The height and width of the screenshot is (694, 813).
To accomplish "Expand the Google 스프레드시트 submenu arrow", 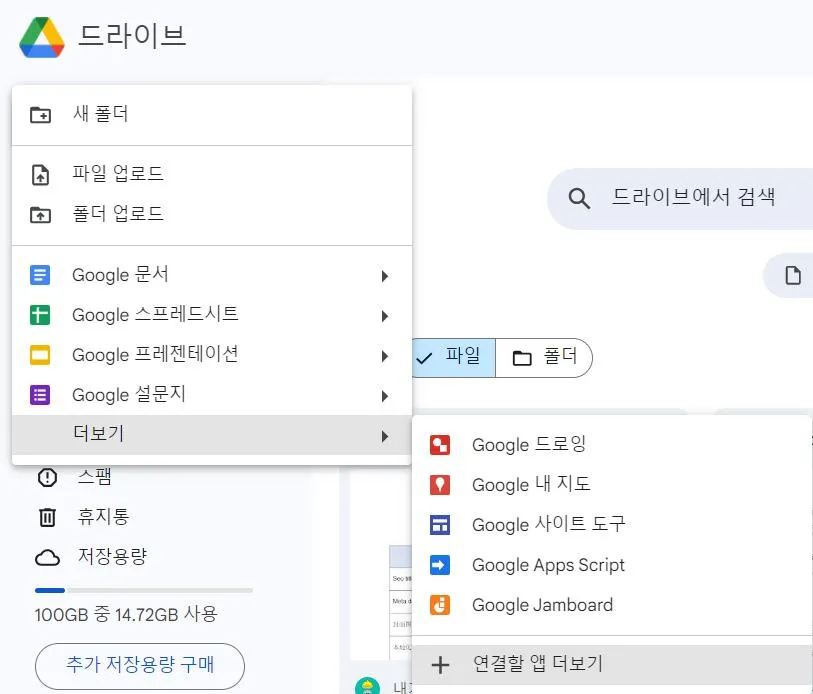I will click(385, 316).
